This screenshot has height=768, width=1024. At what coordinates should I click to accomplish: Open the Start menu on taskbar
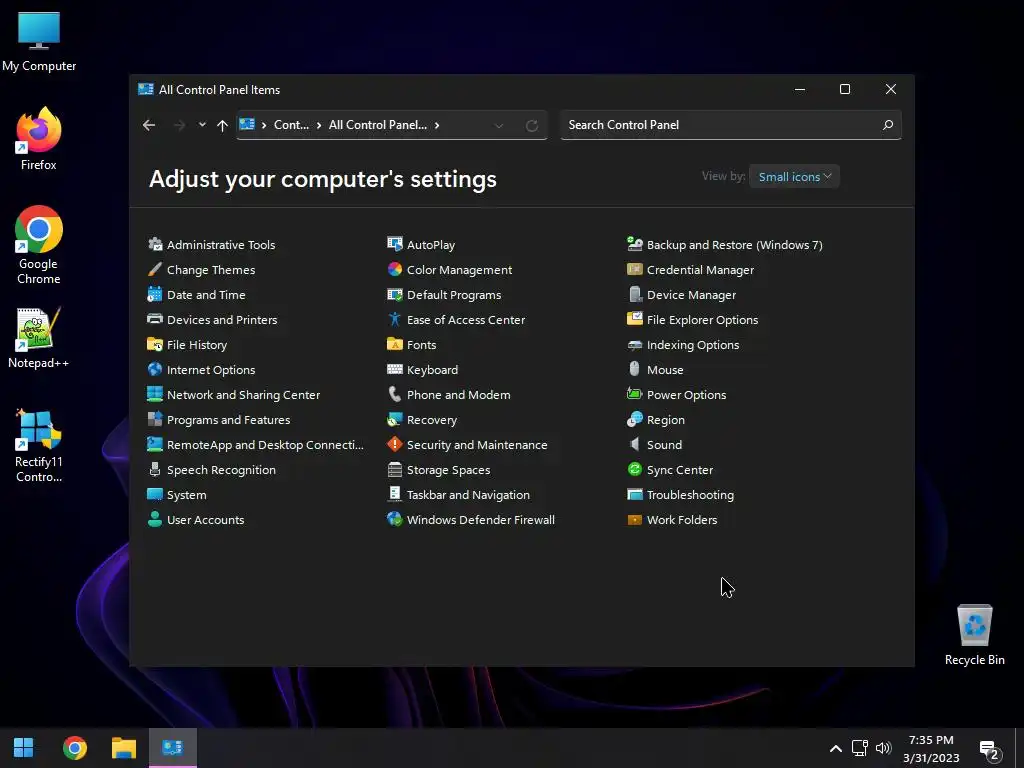pos(24,748)
